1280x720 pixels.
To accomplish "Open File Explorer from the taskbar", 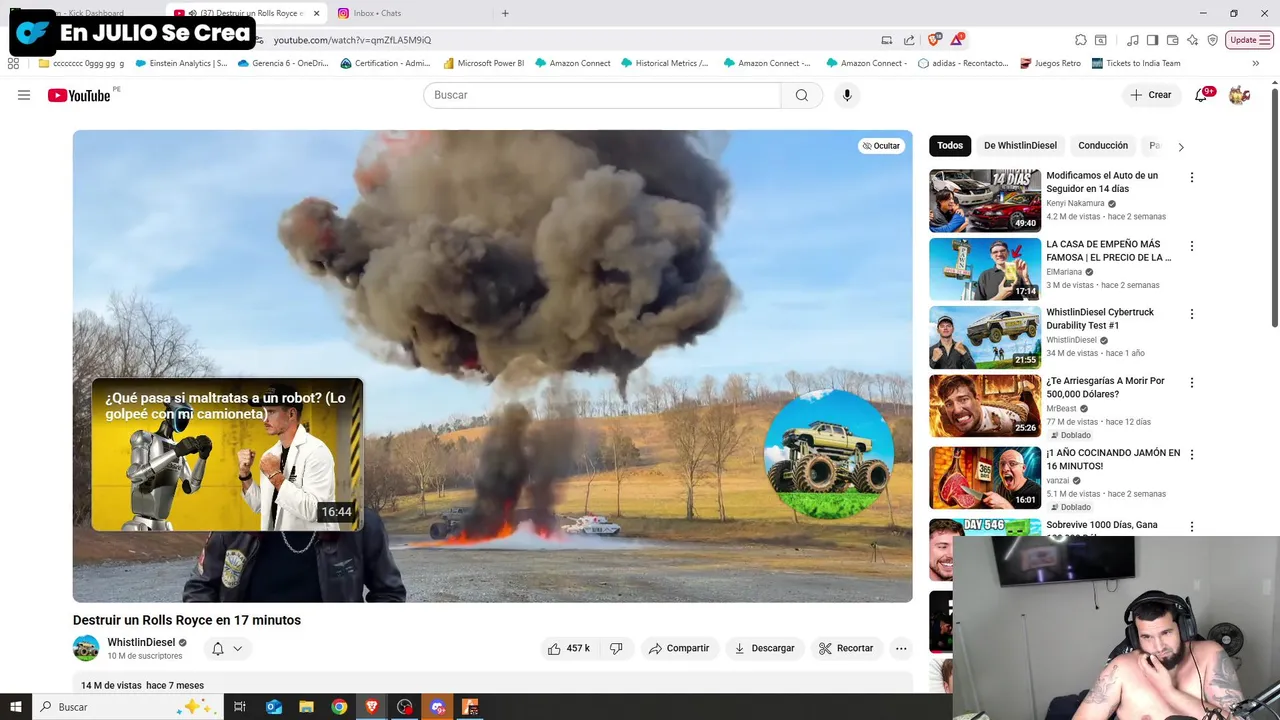I will [306, 707].
